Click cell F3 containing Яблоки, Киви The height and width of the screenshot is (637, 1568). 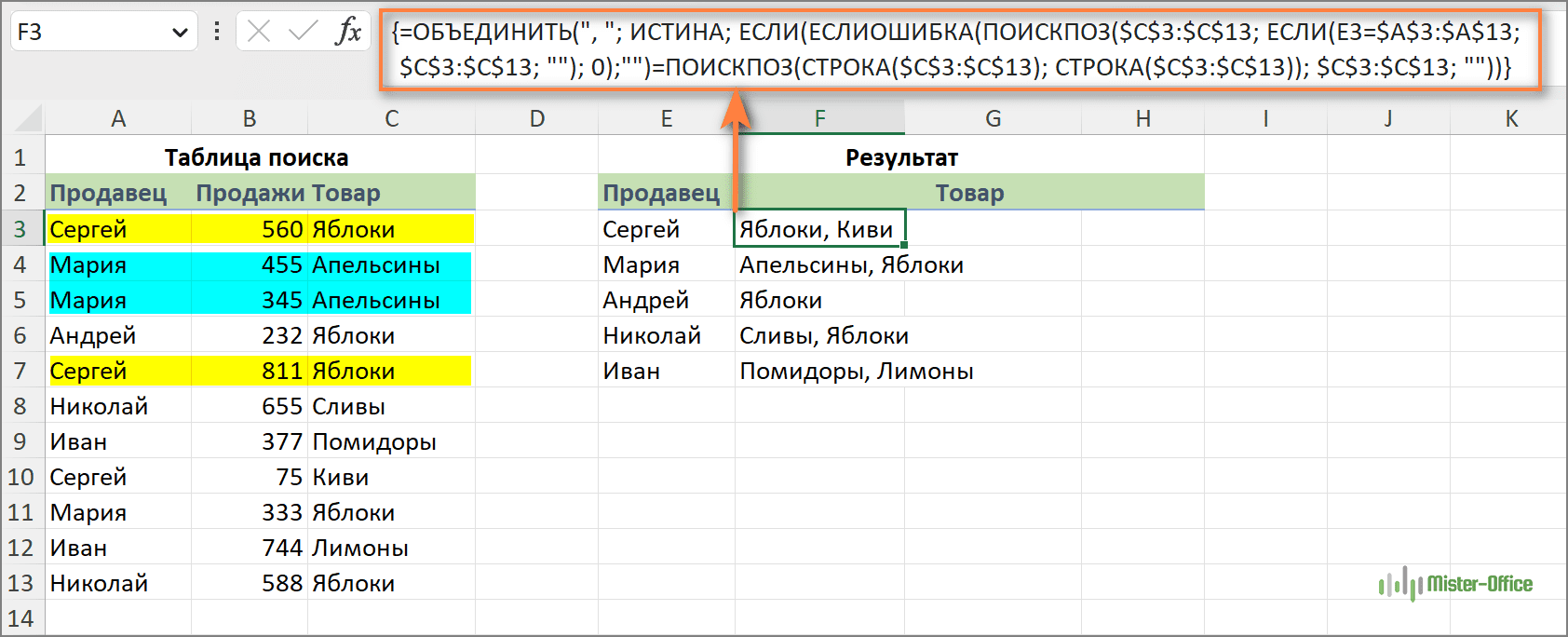click(x=818, y=229)
